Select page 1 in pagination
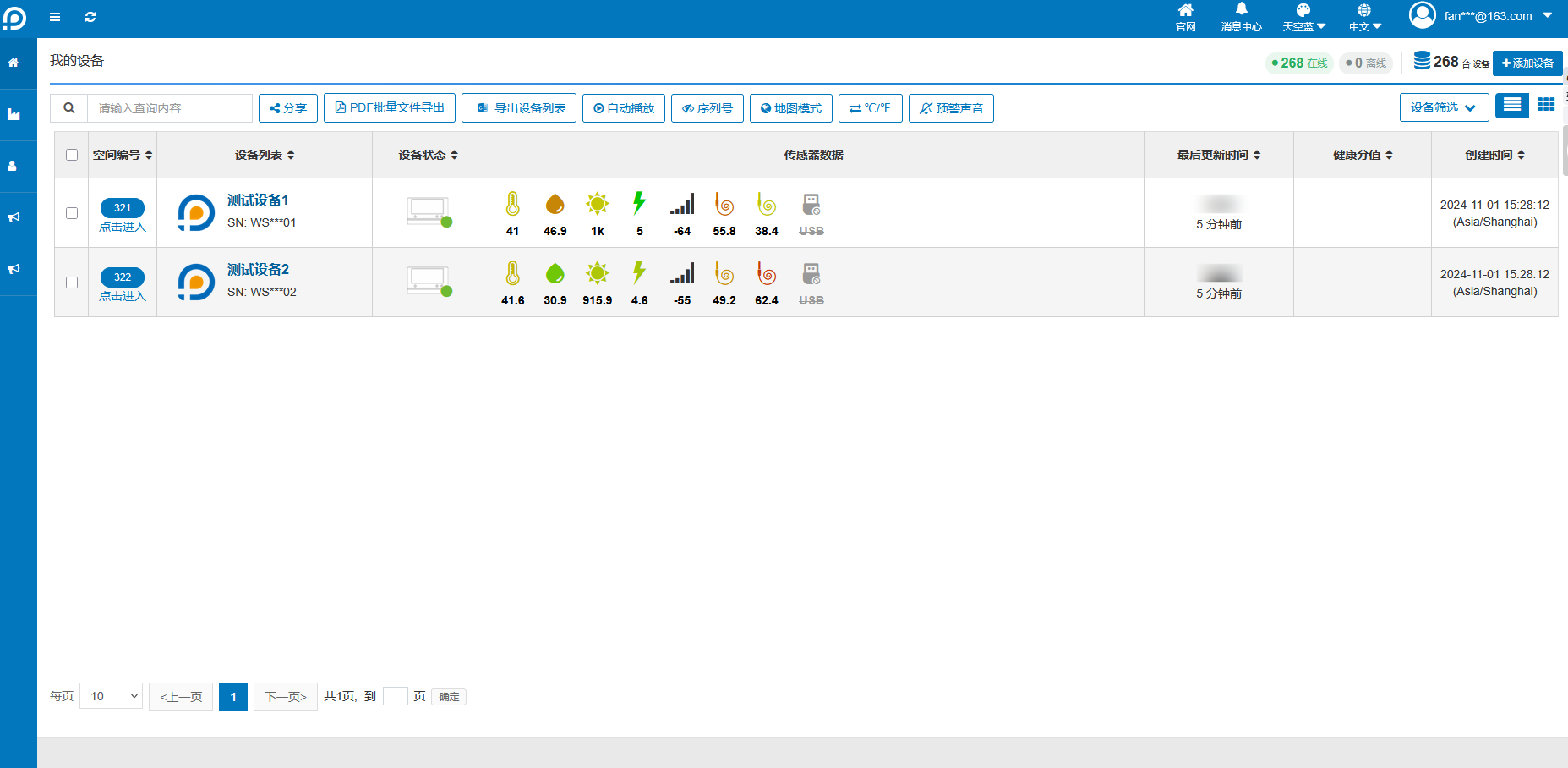Screen dimensions: 1568x768 [x=233, y=697]
